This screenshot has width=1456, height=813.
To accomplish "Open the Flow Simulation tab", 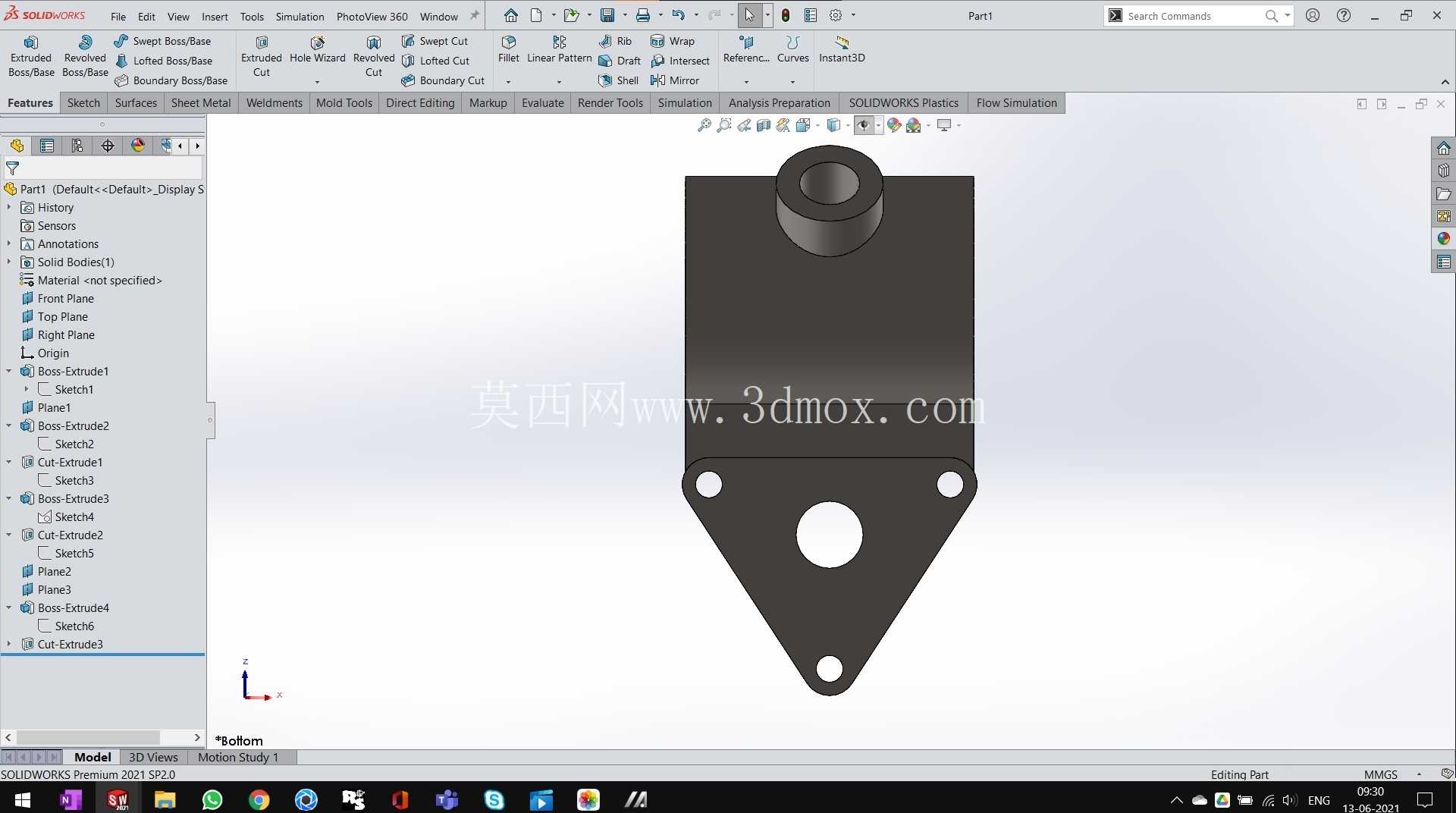I will 1016,102.
